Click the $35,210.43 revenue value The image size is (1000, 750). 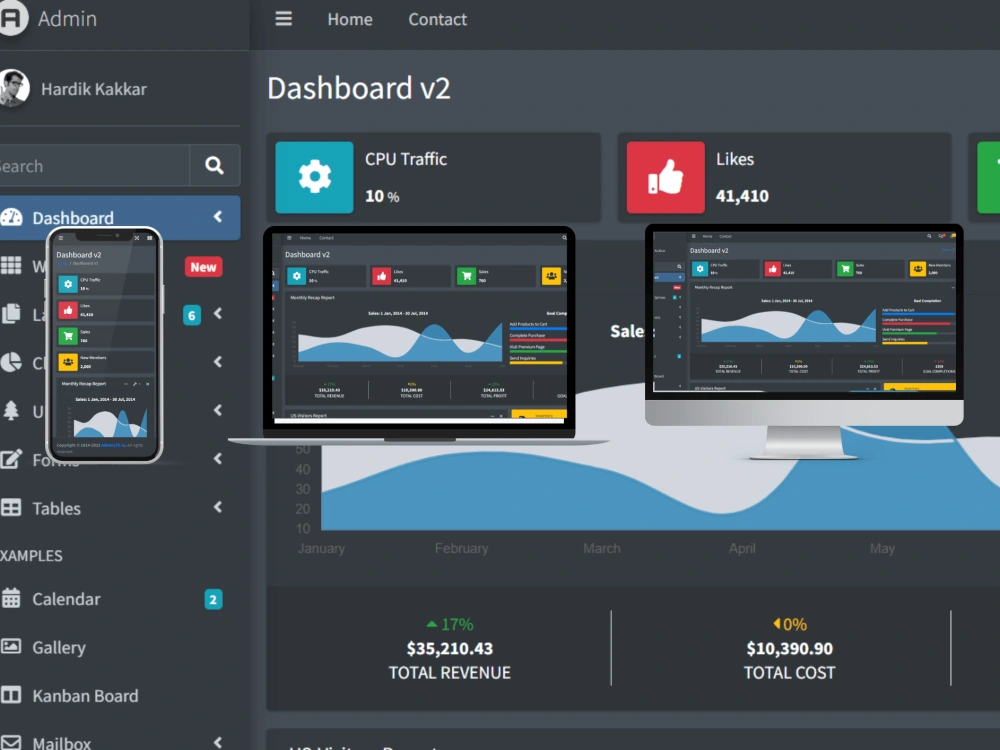(450, 649)
